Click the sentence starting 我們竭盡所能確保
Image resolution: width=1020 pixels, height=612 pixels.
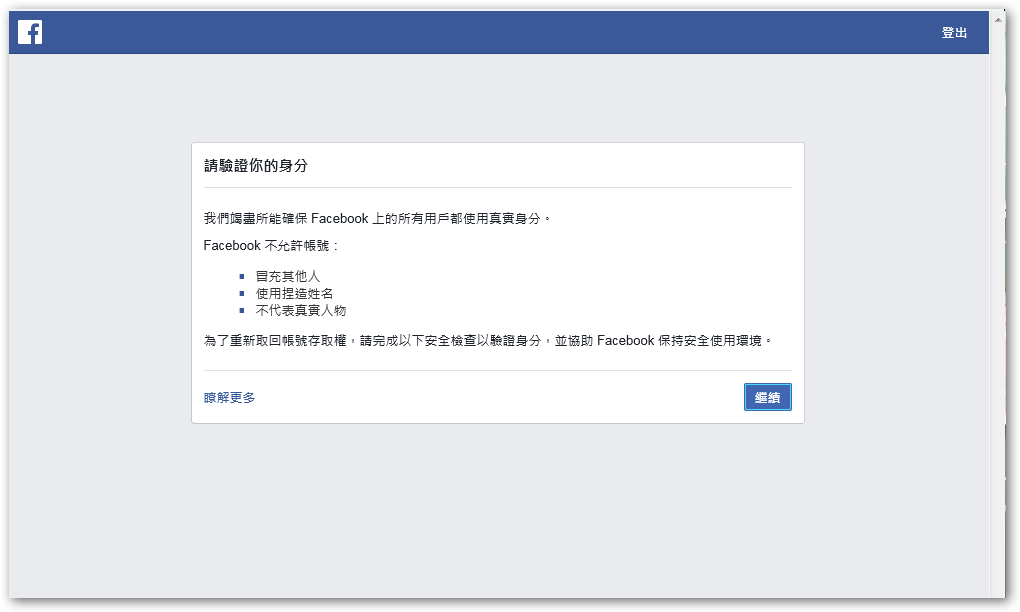tap(377, 219)
